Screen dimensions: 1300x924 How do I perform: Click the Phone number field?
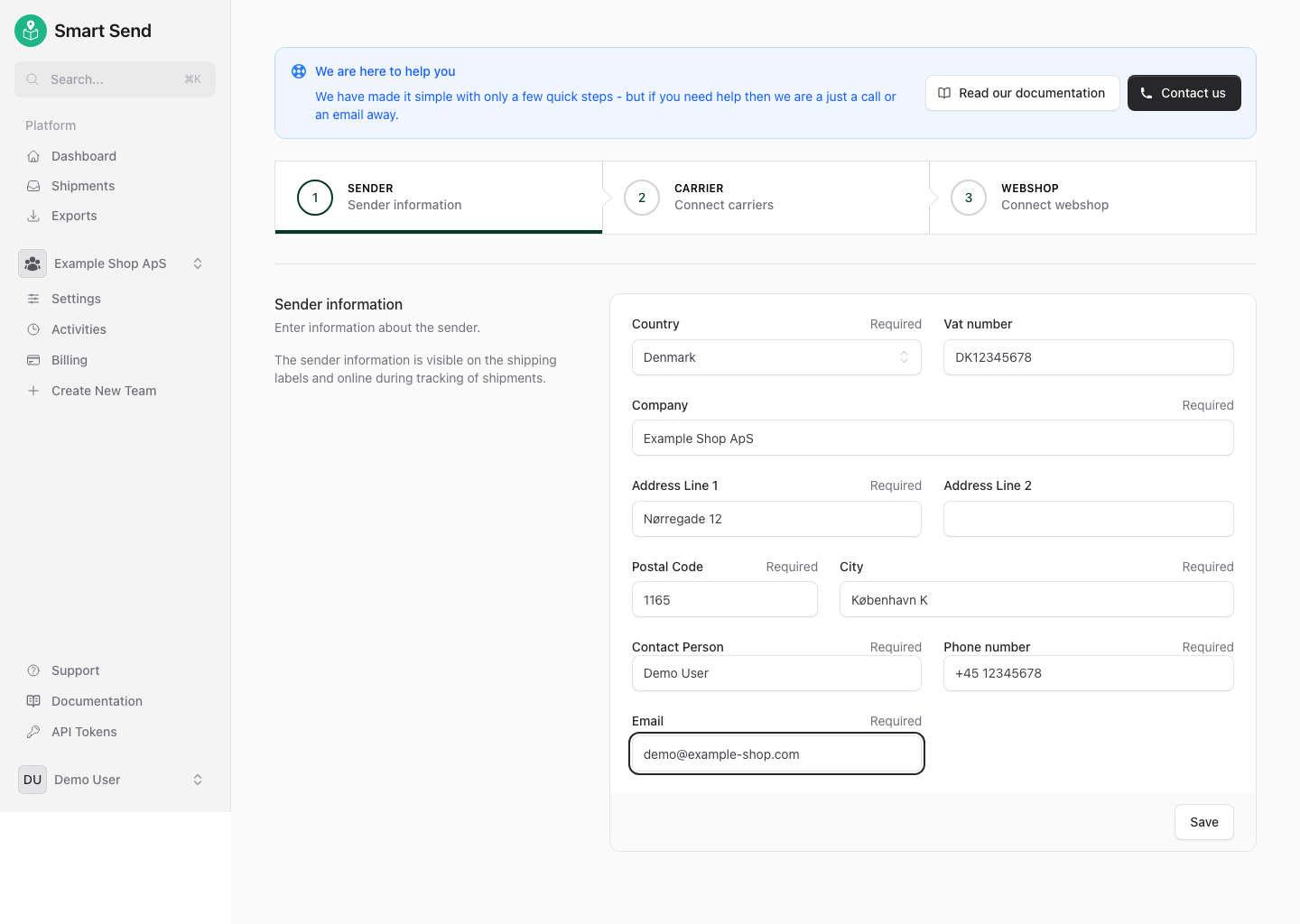point(1089,673)
